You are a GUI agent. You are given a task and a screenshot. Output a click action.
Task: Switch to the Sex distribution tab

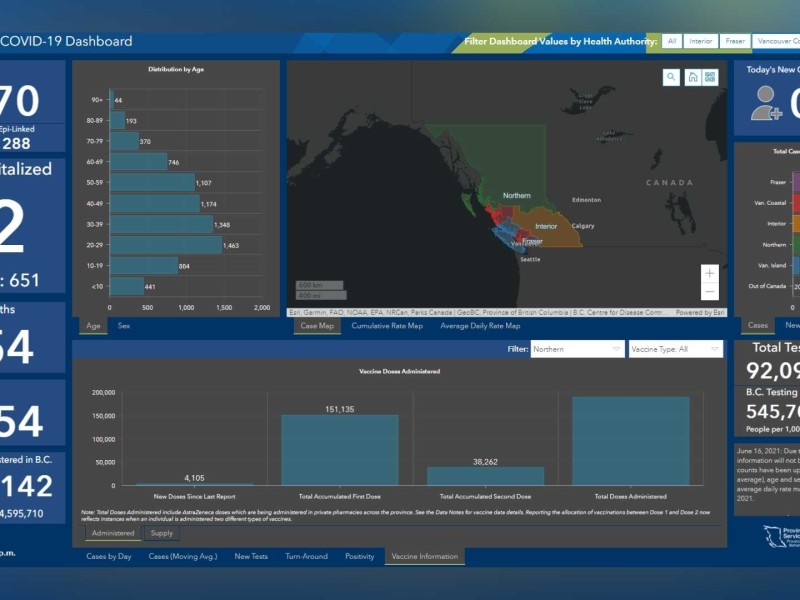[124, 326]
